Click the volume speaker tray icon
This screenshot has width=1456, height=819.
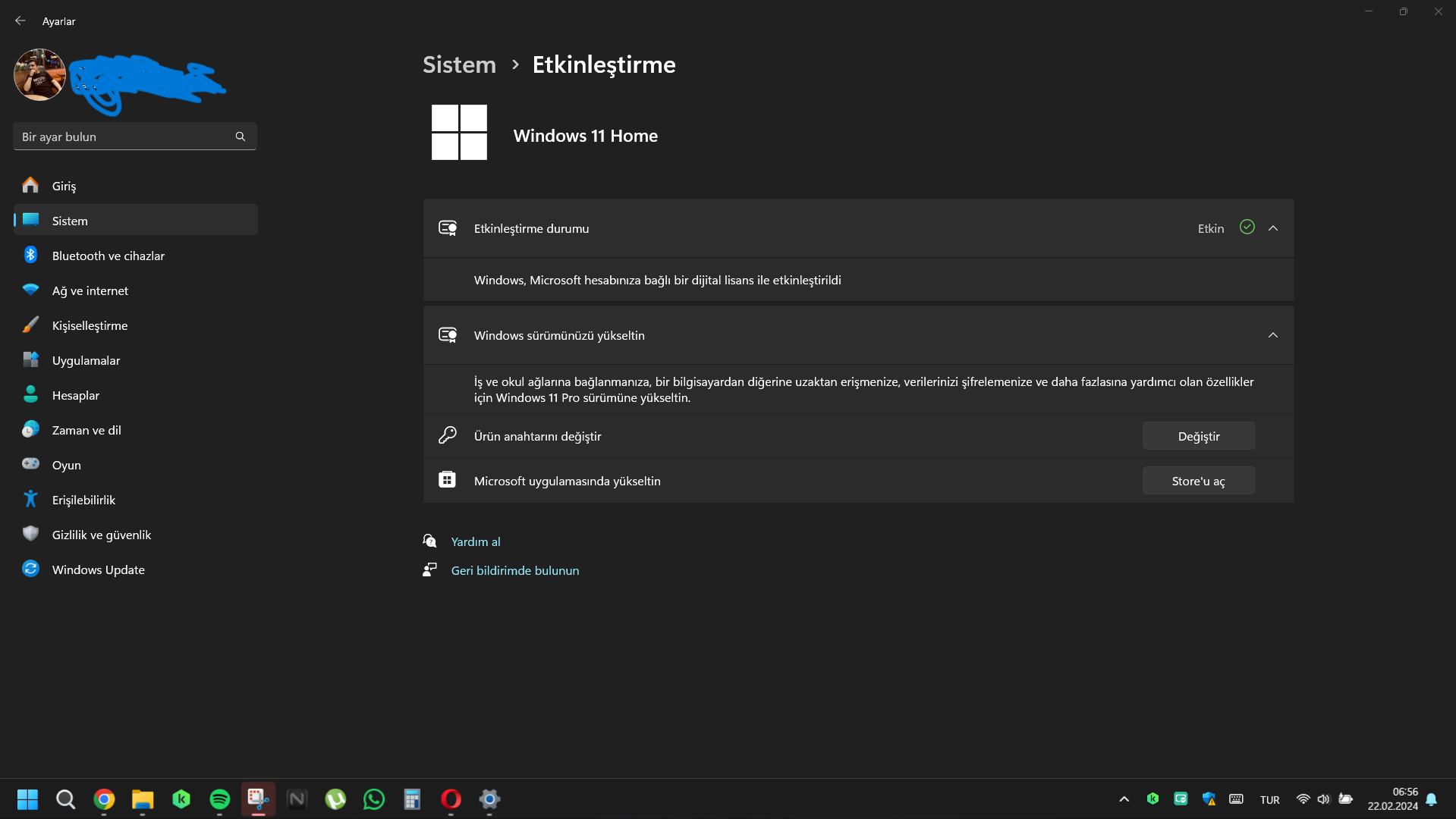tap(1324, 799)
